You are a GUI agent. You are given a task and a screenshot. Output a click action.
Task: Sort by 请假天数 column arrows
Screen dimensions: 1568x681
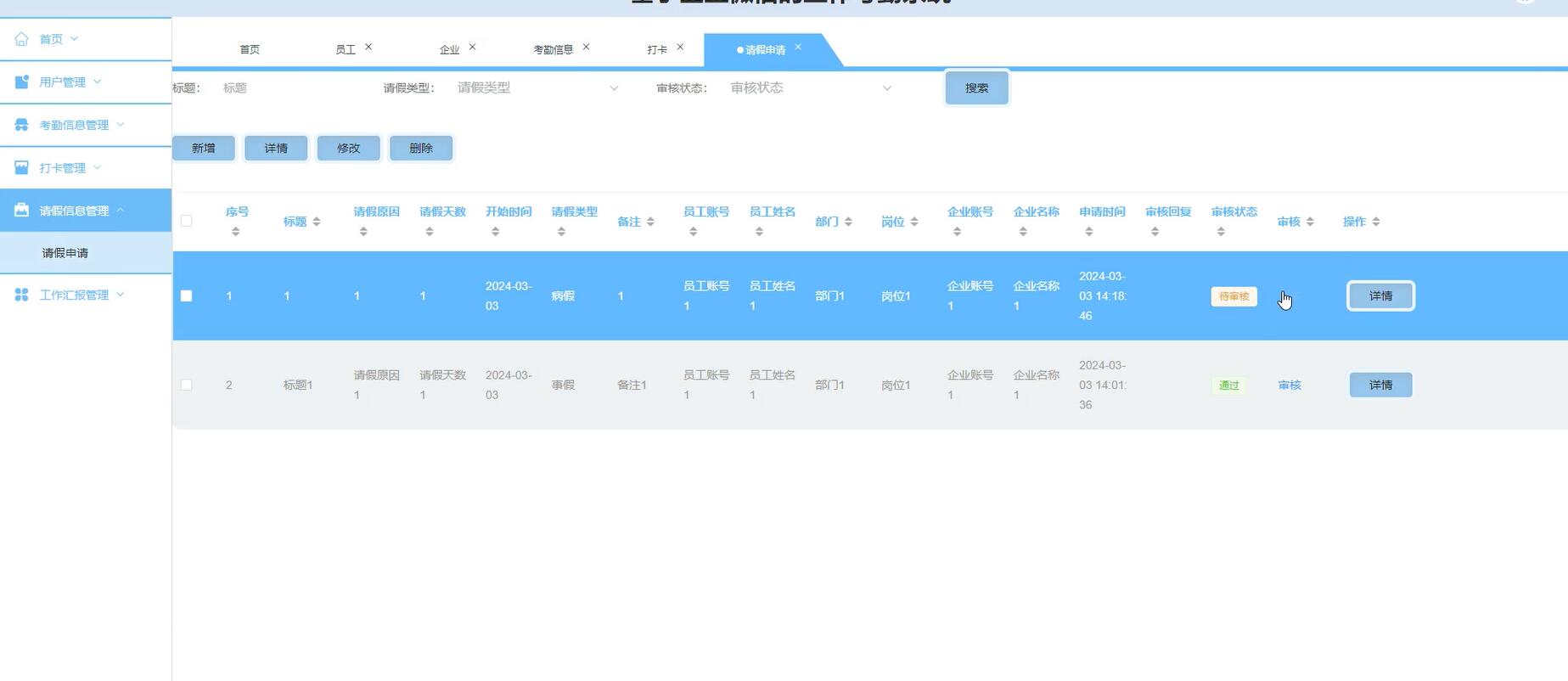click(430, 232)
